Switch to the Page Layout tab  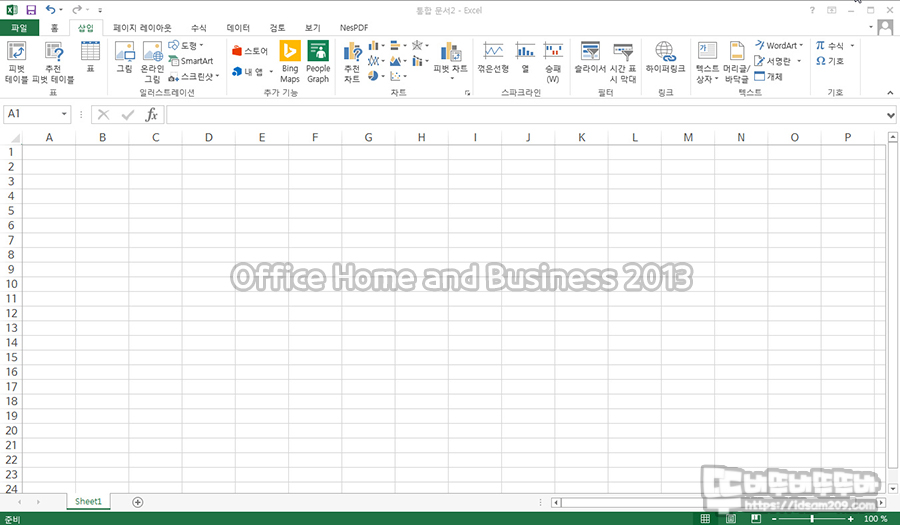pos(142,28)
